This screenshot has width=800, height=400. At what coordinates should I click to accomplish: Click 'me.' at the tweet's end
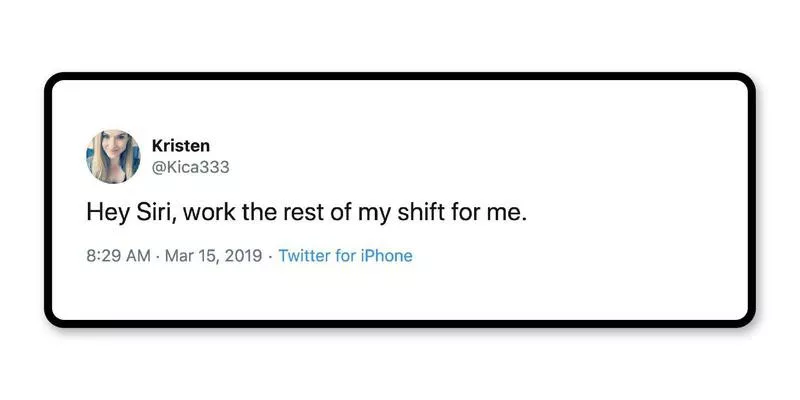pyautogui.click(x=507, y=214)
